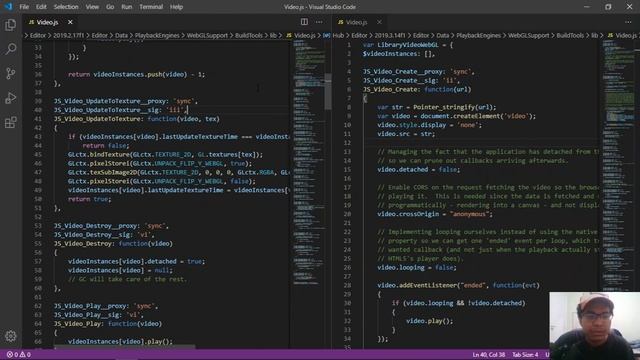
Task: Click PlaybackEngines breadcrumb in left editor
Action: 157,36
